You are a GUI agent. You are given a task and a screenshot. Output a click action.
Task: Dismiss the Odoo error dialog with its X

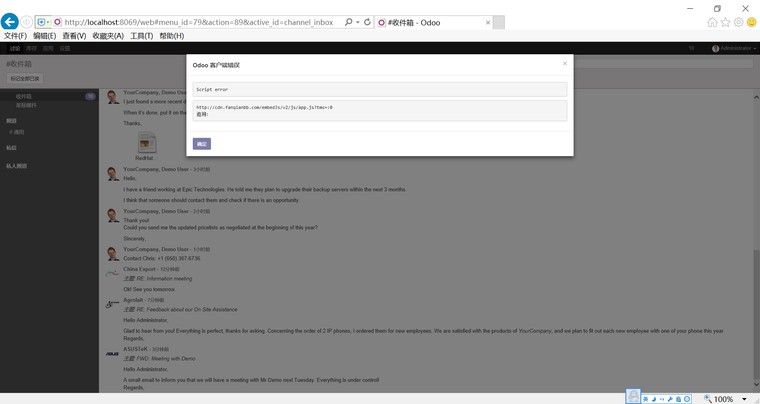(x=565, y=63)
